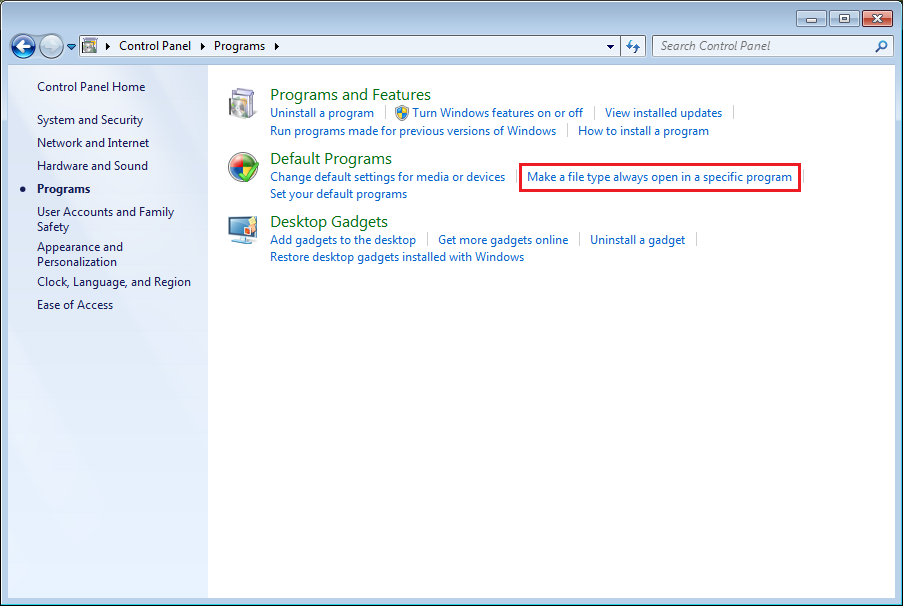This screenshot has width=903, height=606.
Task: Click the Default Programs icon
Action: pyautogui.click(x=243, y=168)
